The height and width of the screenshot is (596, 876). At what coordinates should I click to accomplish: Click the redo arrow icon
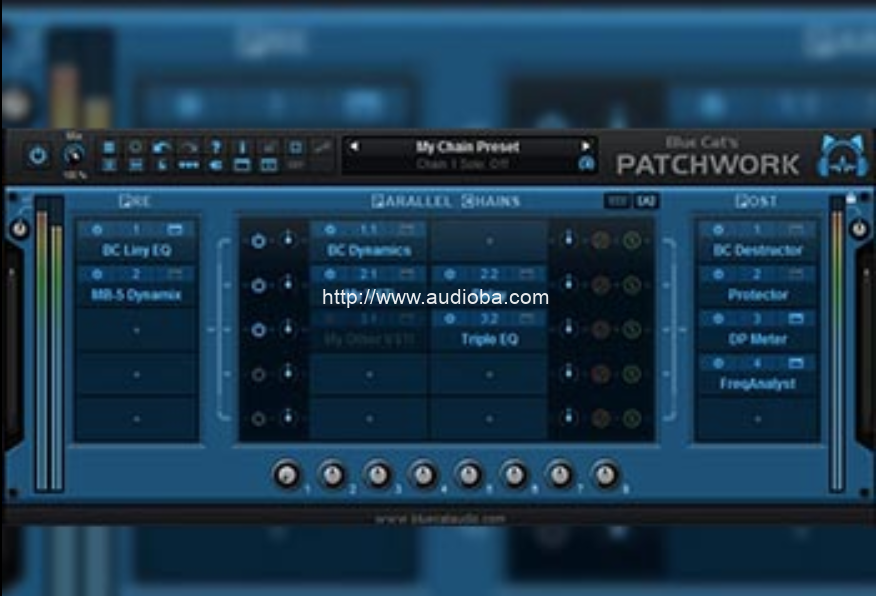189,147
